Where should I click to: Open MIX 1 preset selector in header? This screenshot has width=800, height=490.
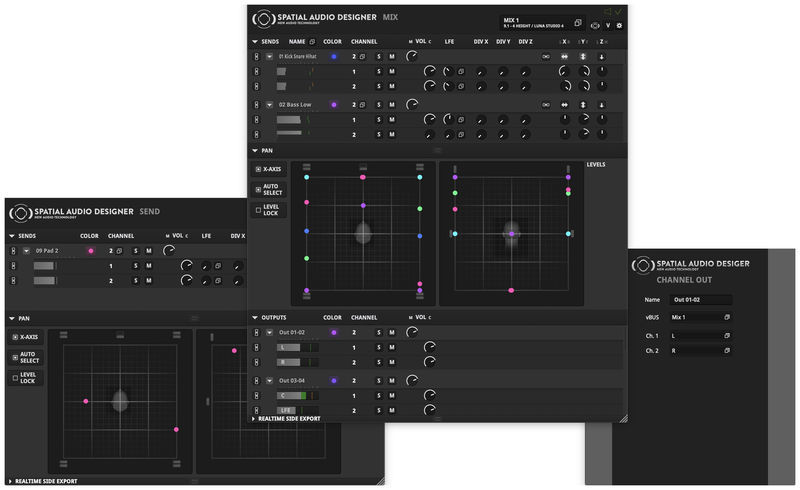click(x=542, y=22)
